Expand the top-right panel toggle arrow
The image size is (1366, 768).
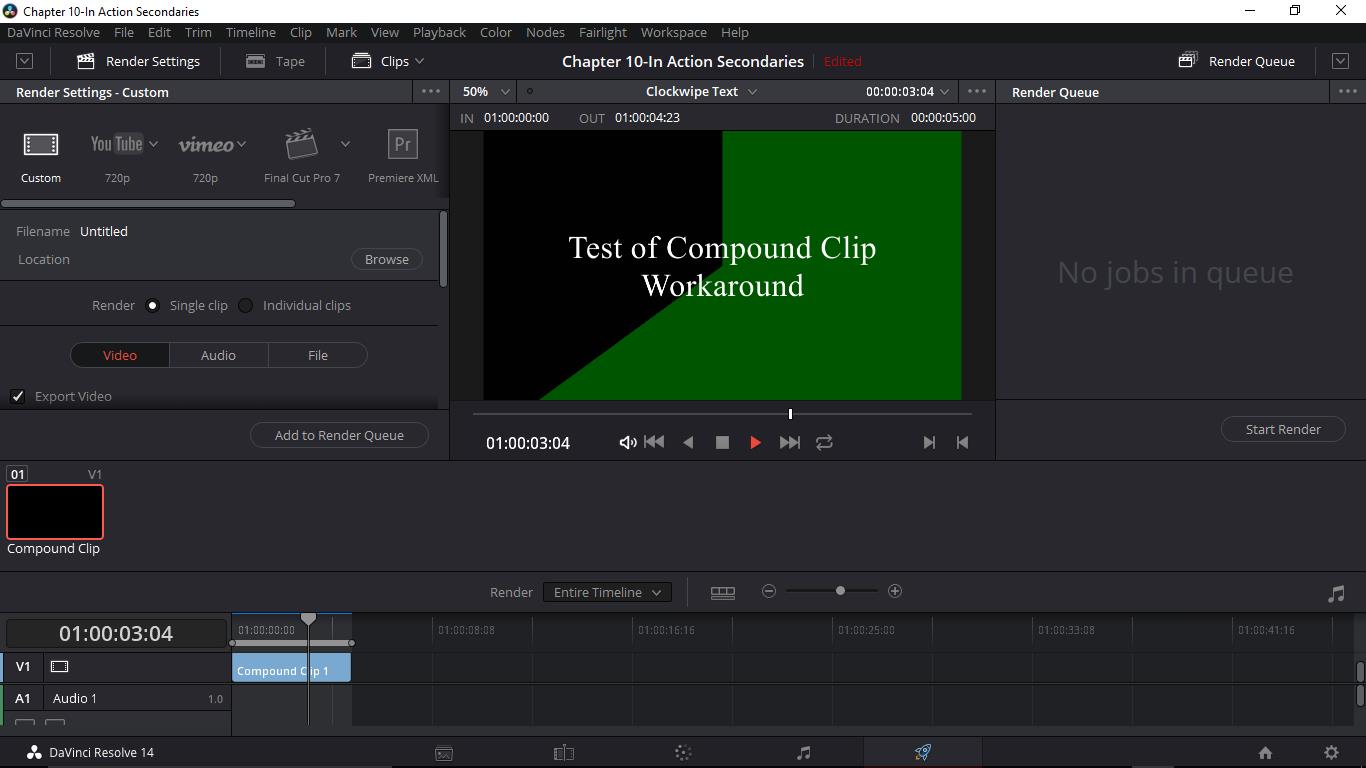tap(1341, 61)
